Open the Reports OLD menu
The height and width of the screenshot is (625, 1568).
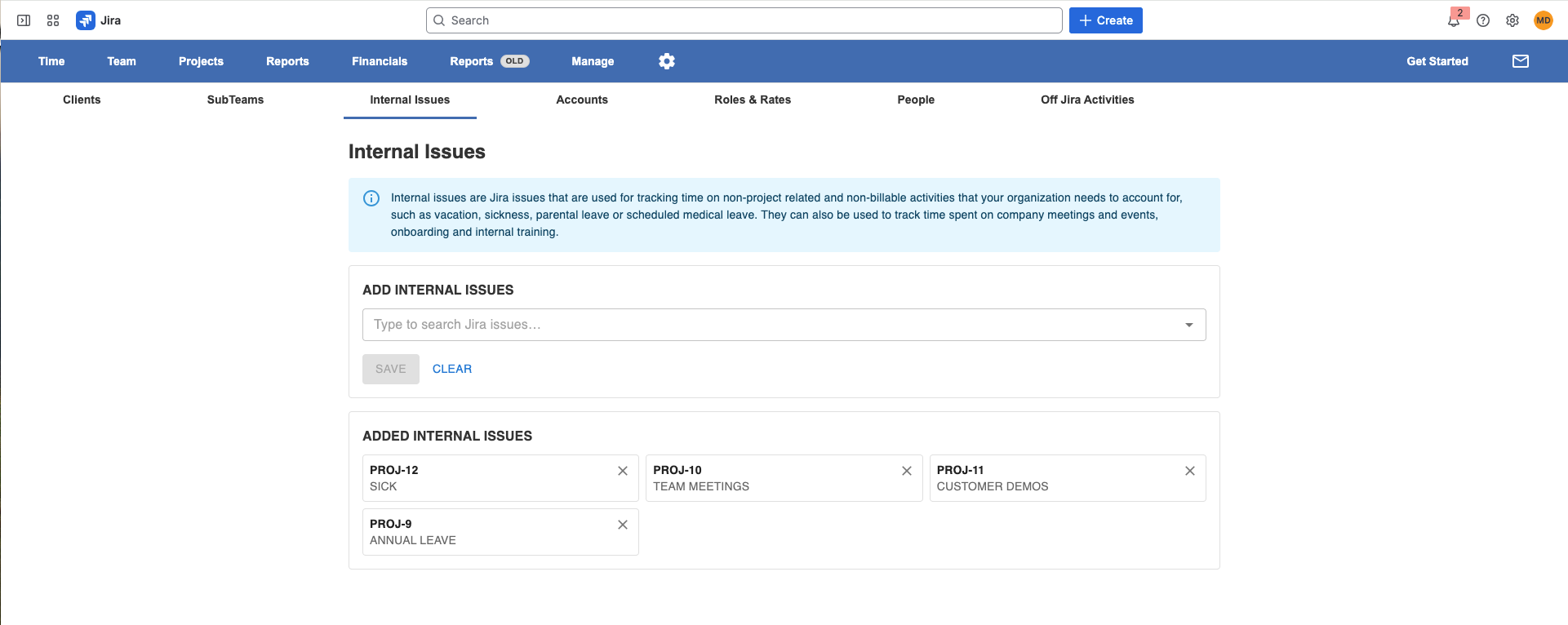(490, 61)
